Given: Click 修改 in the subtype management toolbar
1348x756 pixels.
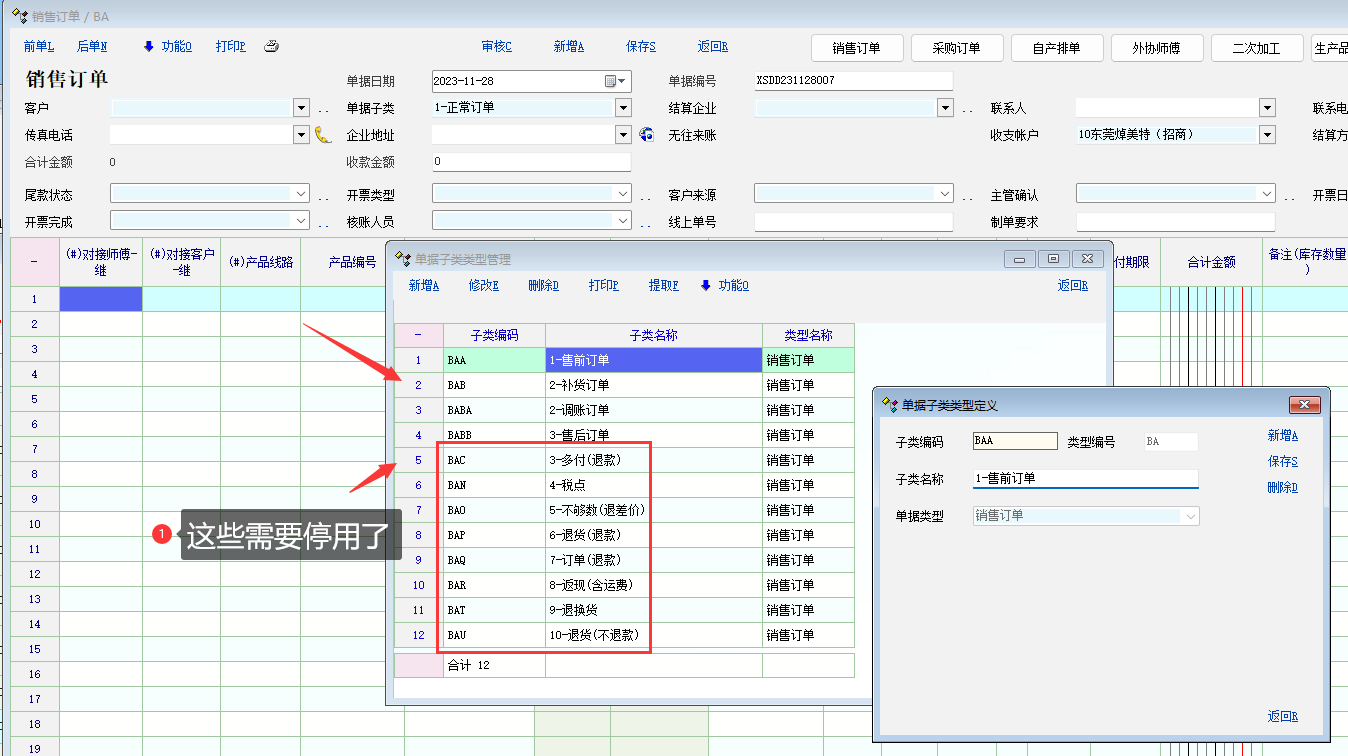Looking at the screenshot, I should pyautogui.click(x=483, y=286).
